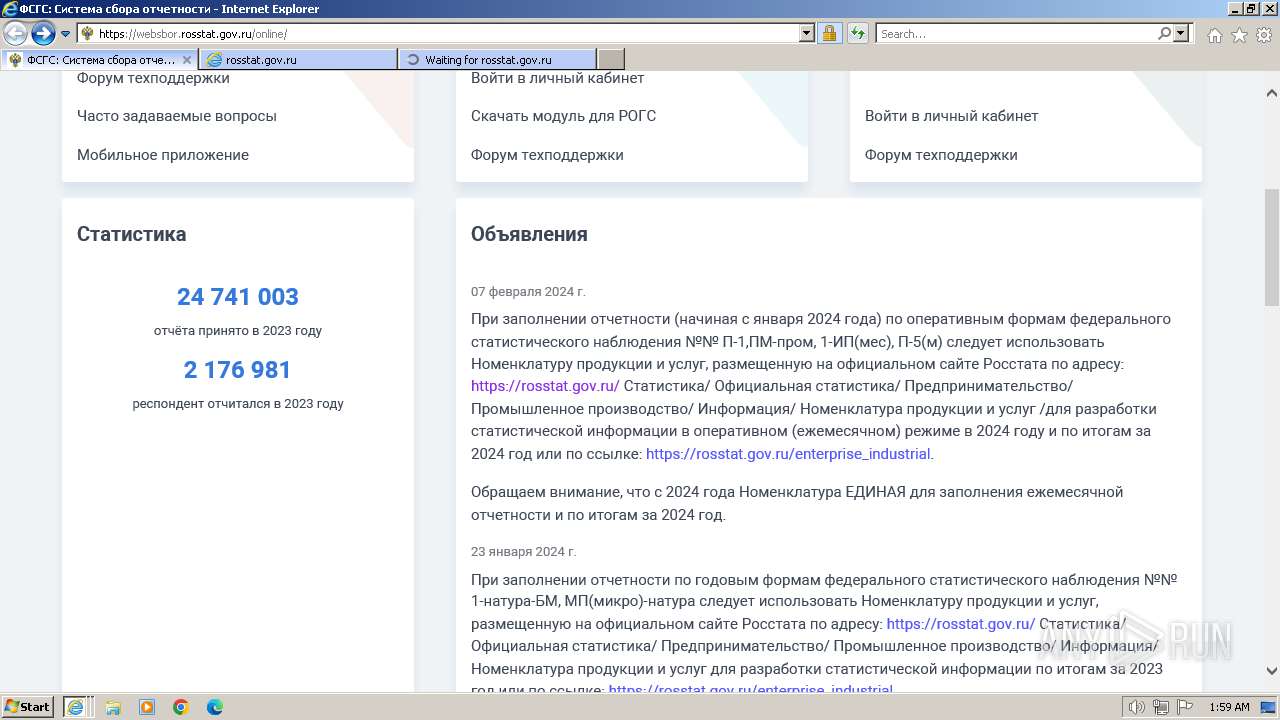
Task: Launch Google Chrome from taskbar
Action: click(x=181, y=707)
